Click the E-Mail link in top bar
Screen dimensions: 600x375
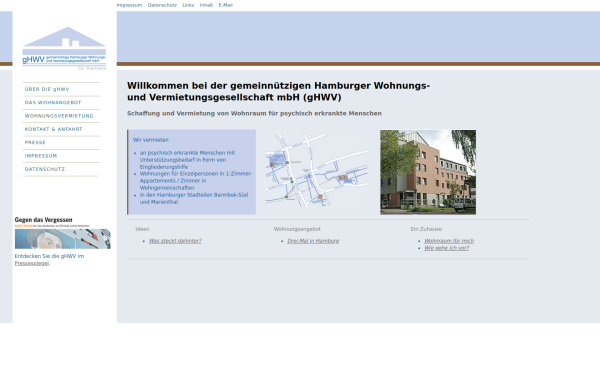coord(226,5)
